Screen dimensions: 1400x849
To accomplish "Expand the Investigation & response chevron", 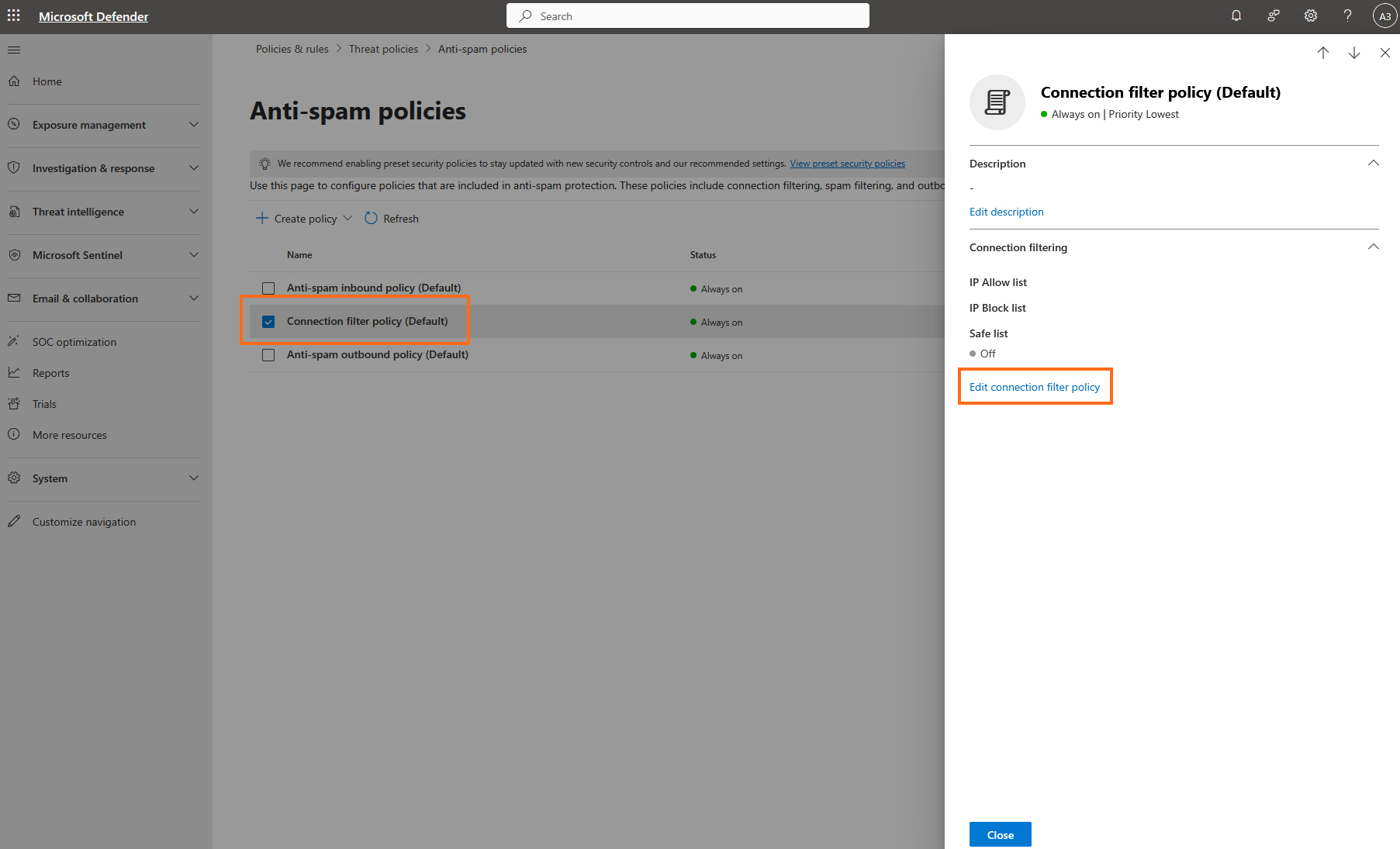I will (194, 167).
